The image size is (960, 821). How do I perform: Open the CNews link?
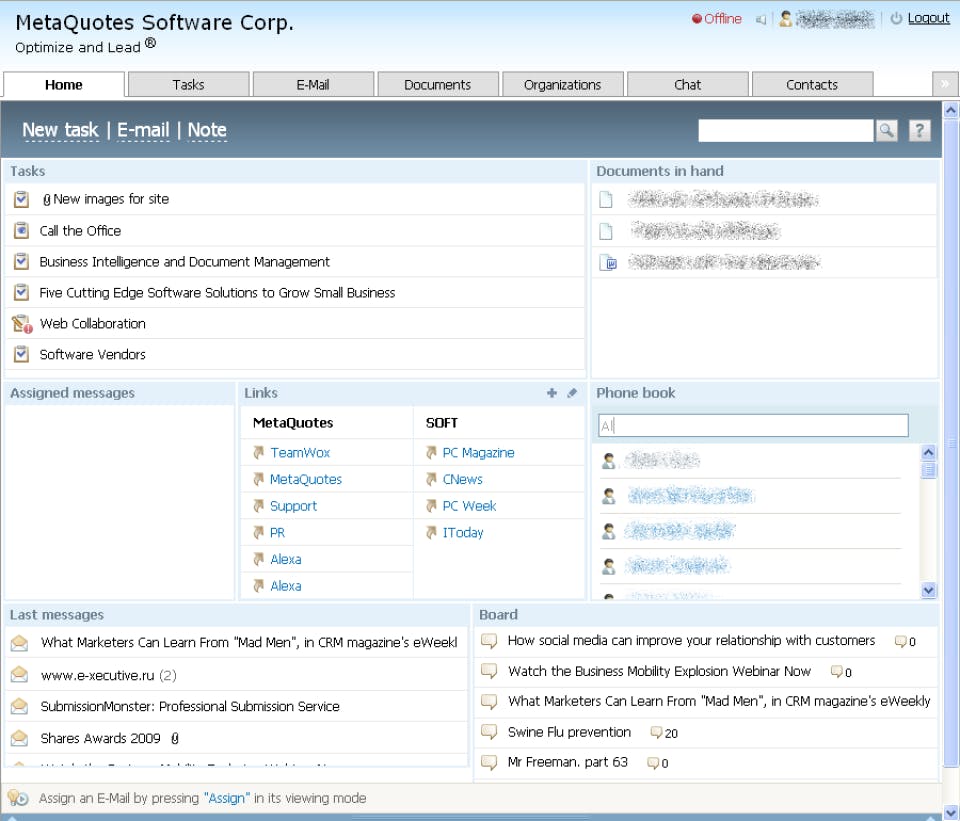click(462, 479)
